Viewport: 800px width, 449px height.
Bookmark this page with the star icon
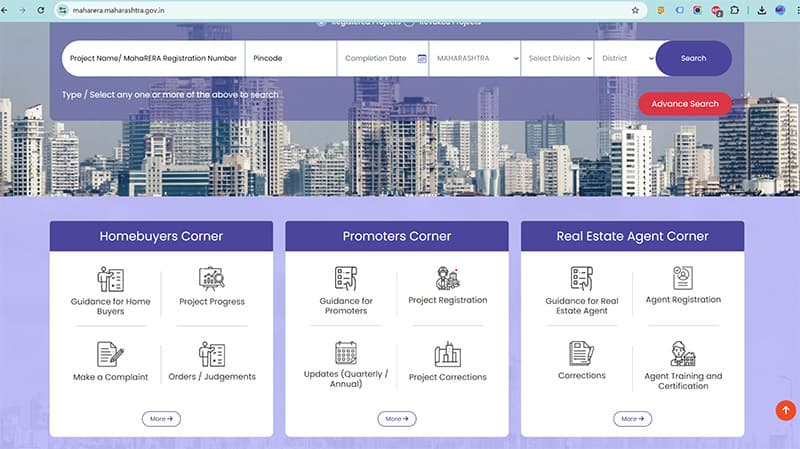(x=635, y=10)
